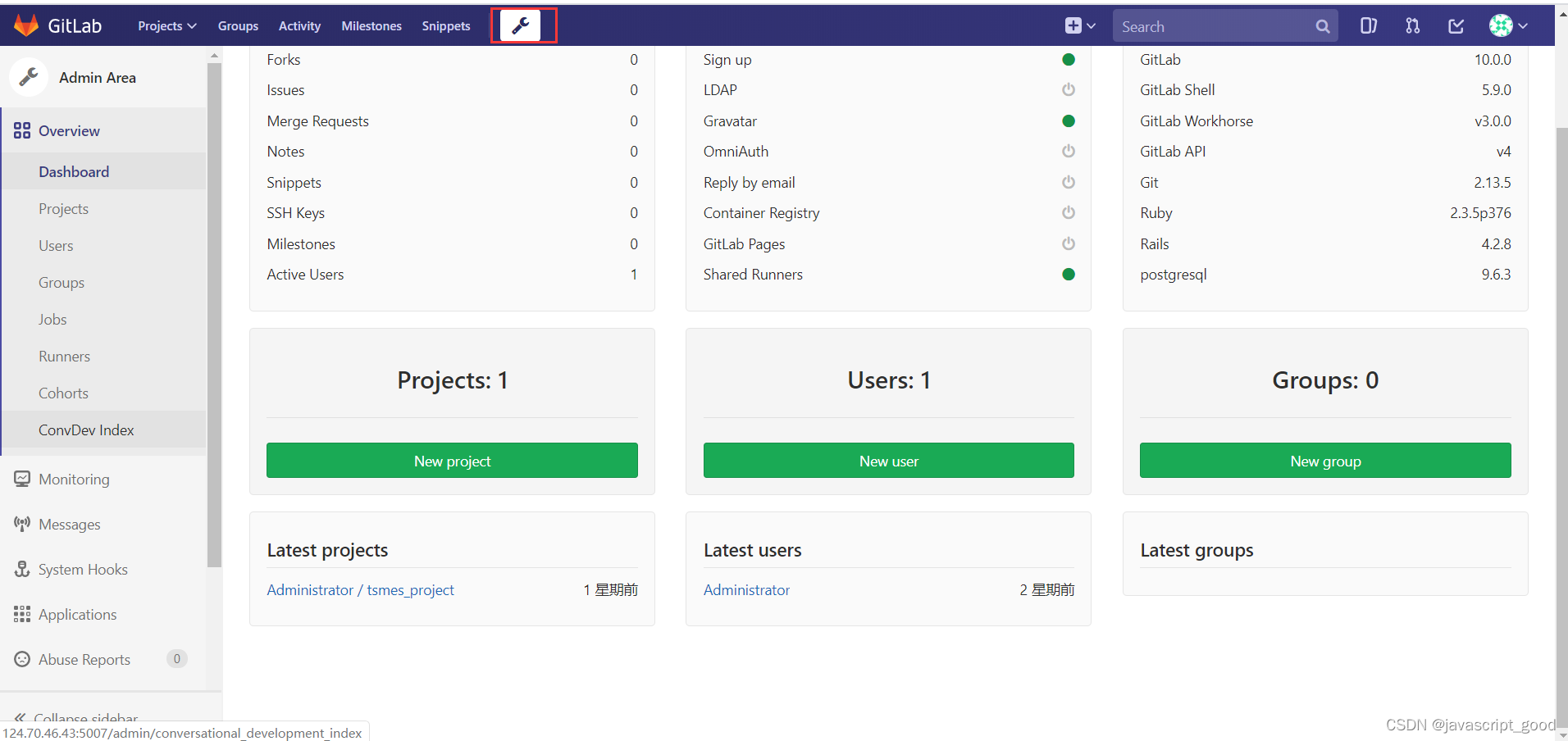Click the New group button

(x=1325, y=461)
